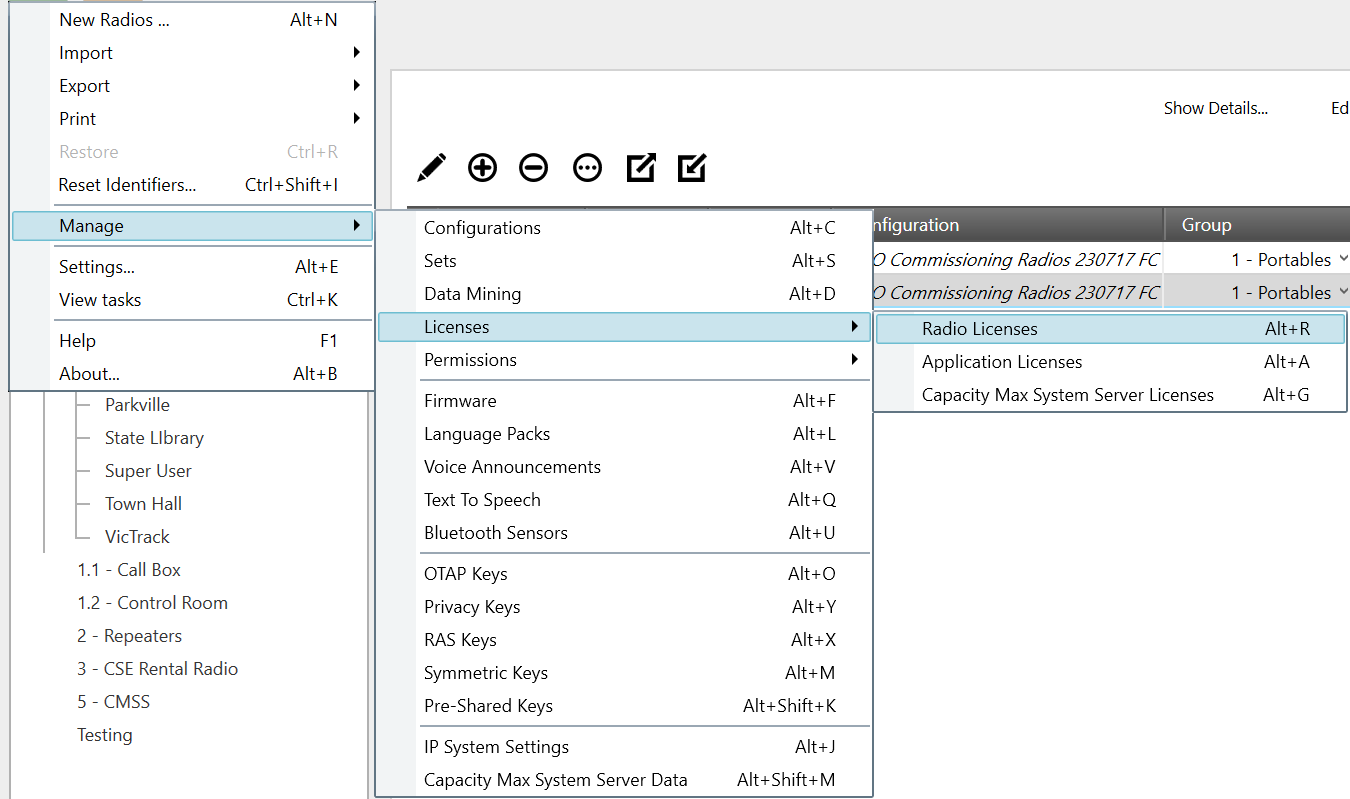Open Settings from the menu
Image resolution: width=1350 pixels, height=799 pixels.
(192, 267)
